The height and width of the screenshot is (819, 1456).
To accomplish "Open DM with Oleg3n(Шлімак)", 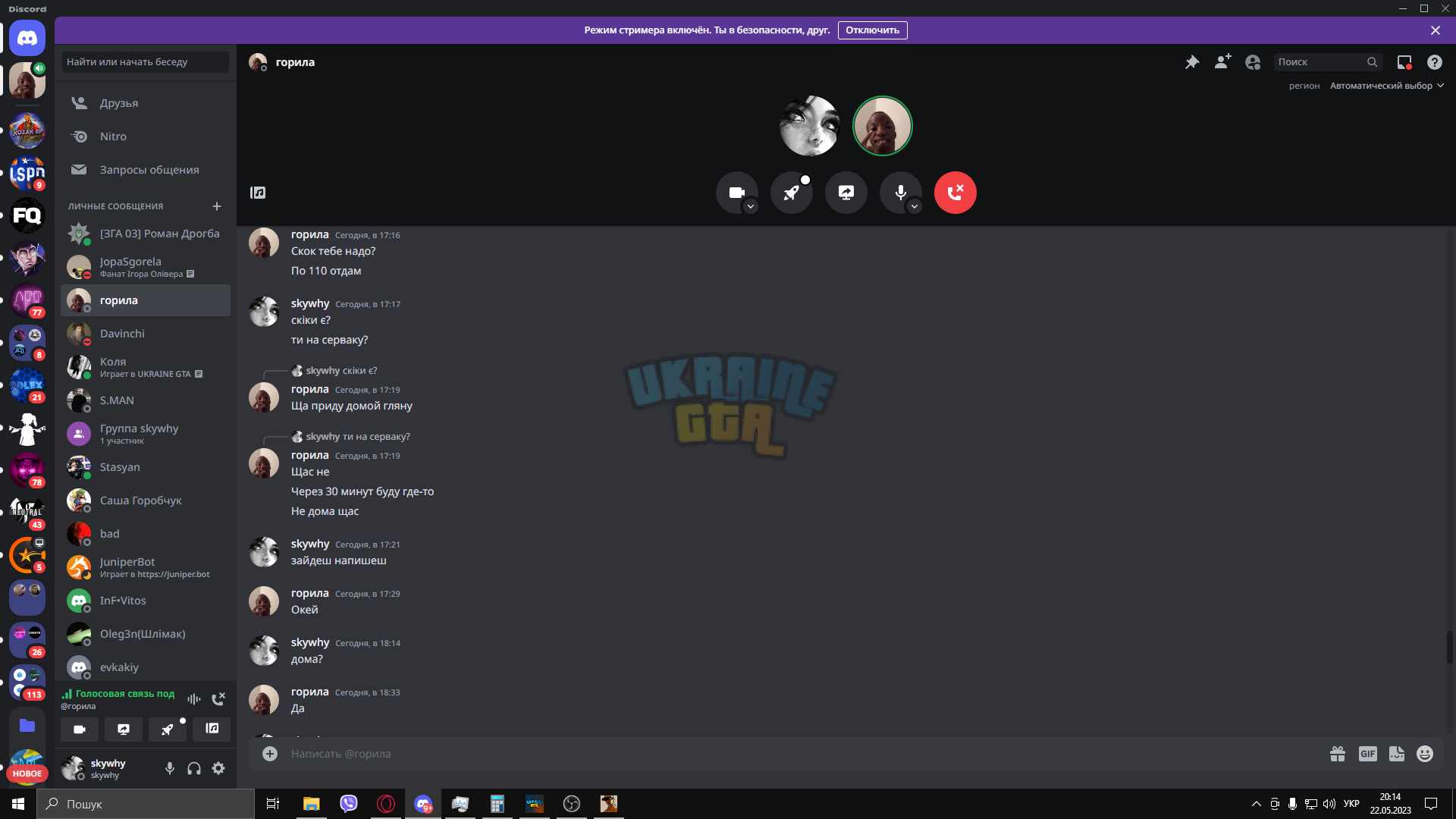I will [146, 634].
